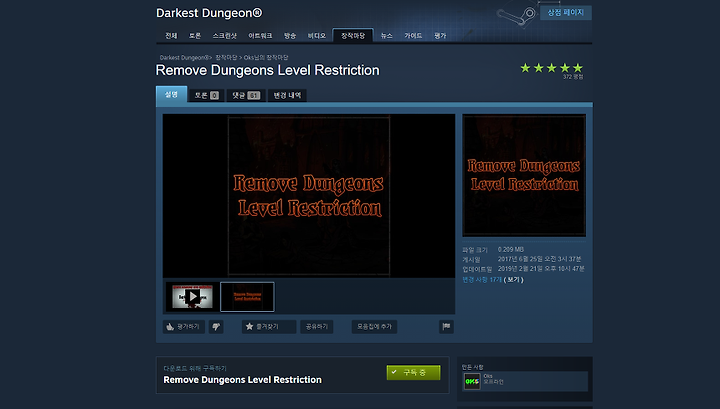
Task: Click the thumbs-down dislike icon button
Action: (x=216, y=327)
